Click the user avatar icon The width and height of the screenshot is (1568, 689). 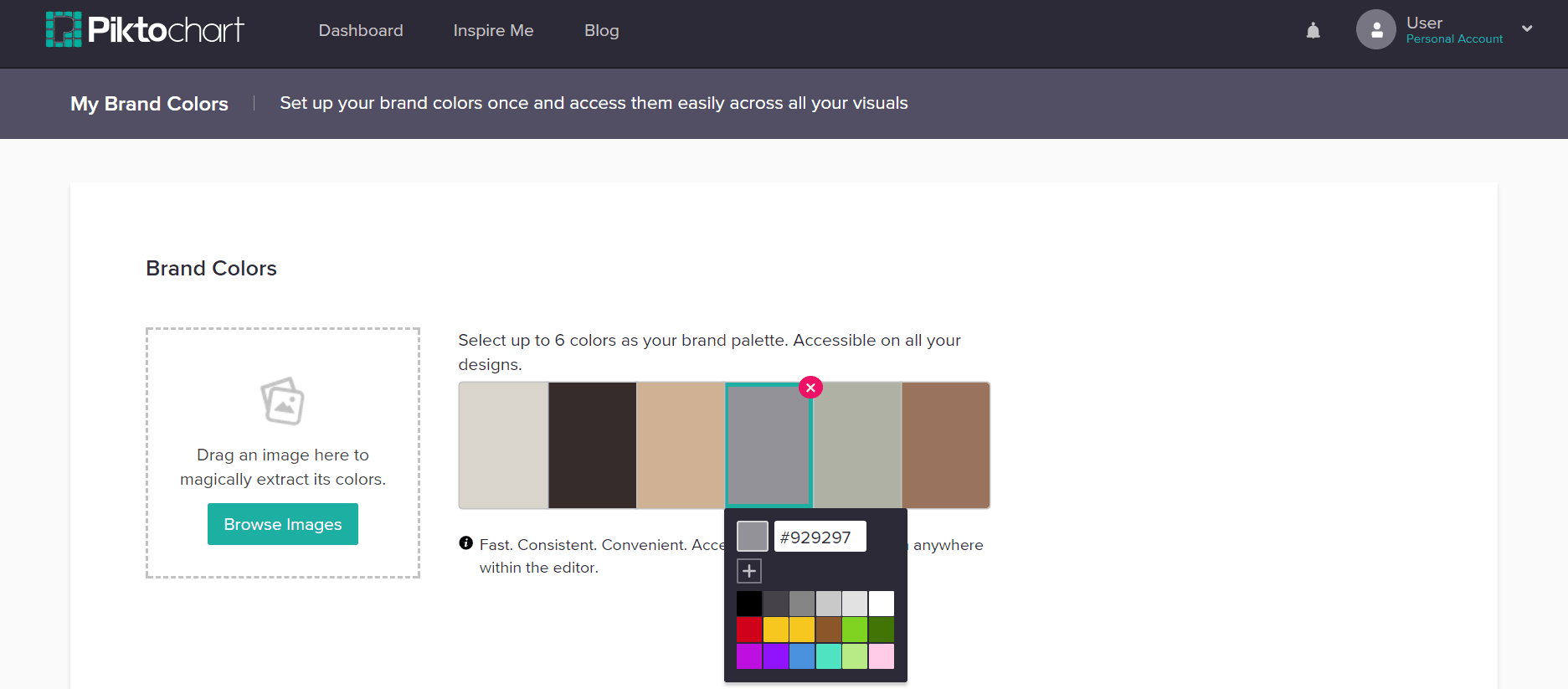[x=1375, y=30]
